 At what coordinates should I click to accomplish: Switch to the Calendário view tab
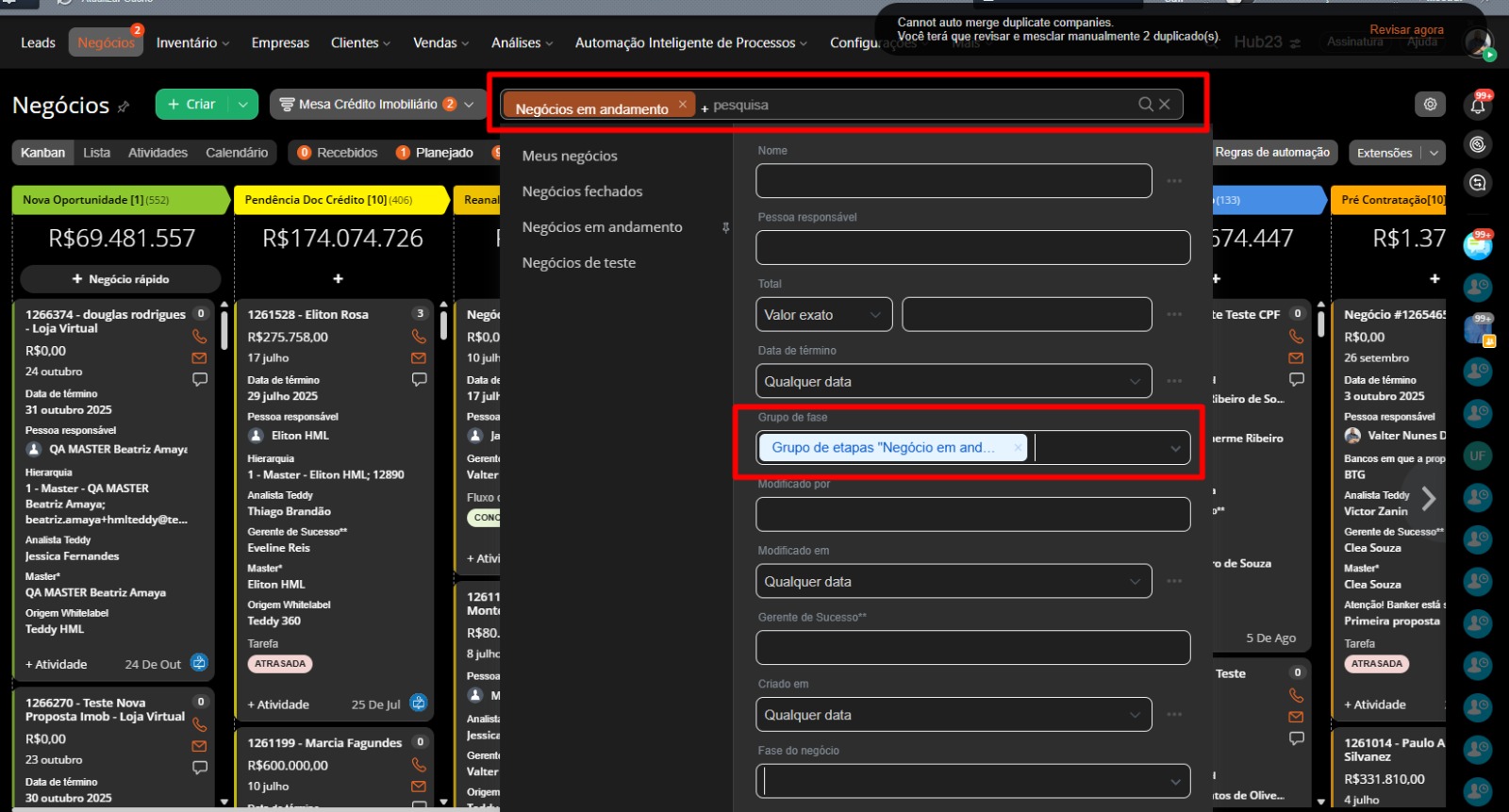(237, 153)
